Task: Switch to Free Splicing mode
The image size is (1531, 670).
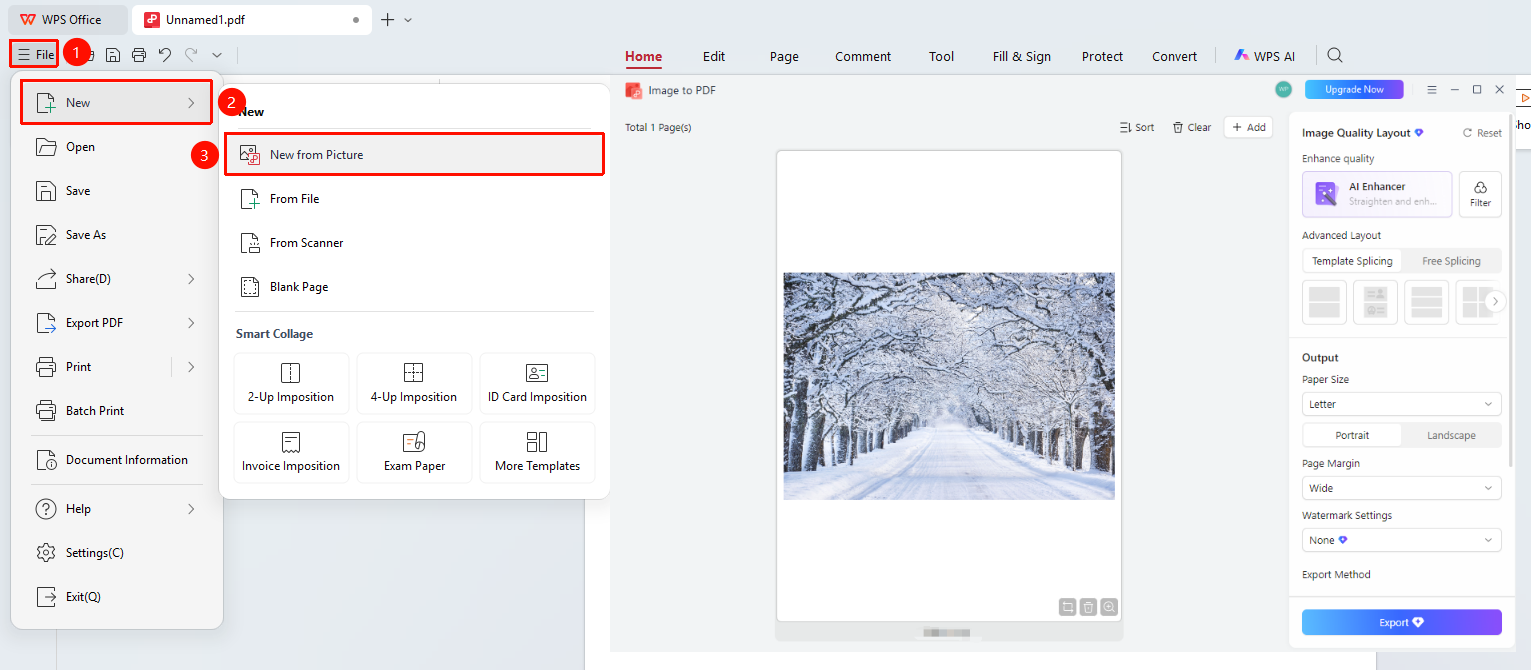Action: click(1451, 261)
